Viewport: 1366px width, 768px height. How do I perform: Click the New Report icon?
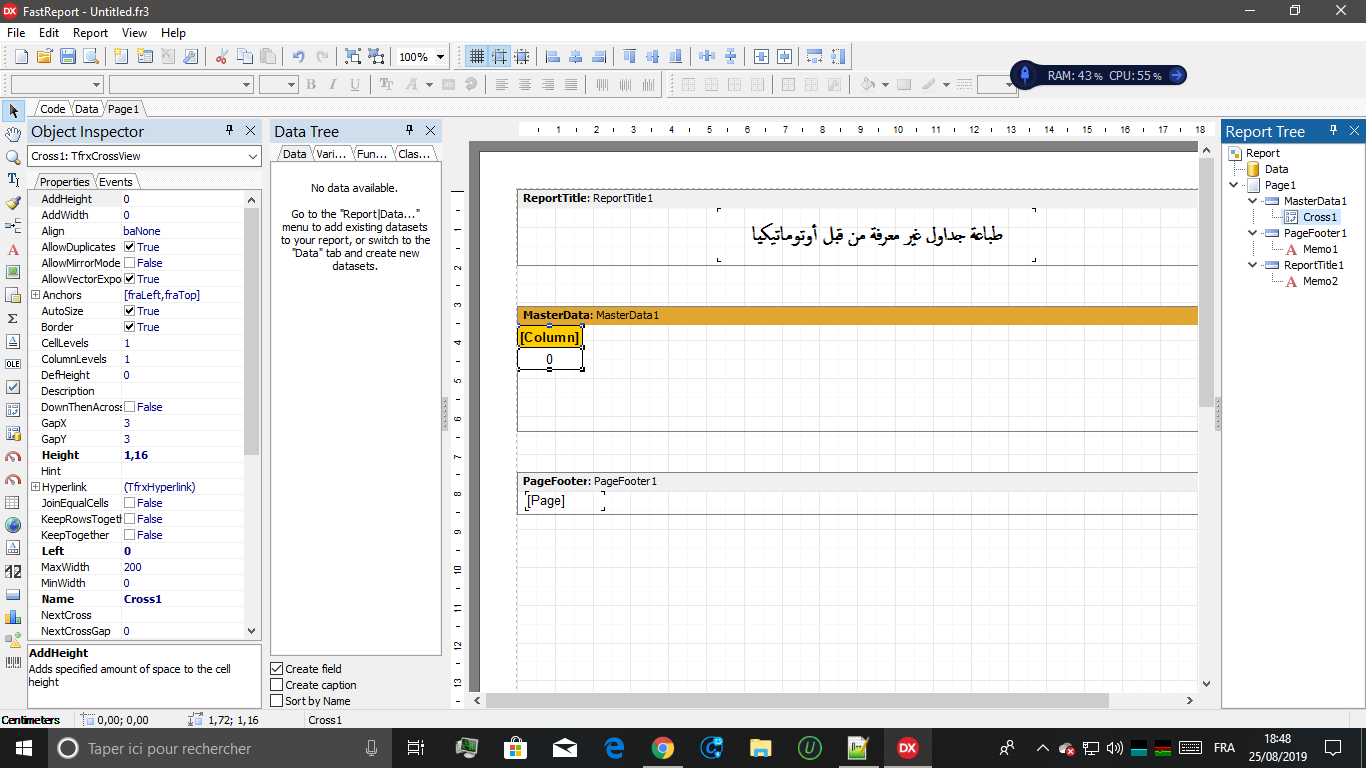(x=19, y=57)
